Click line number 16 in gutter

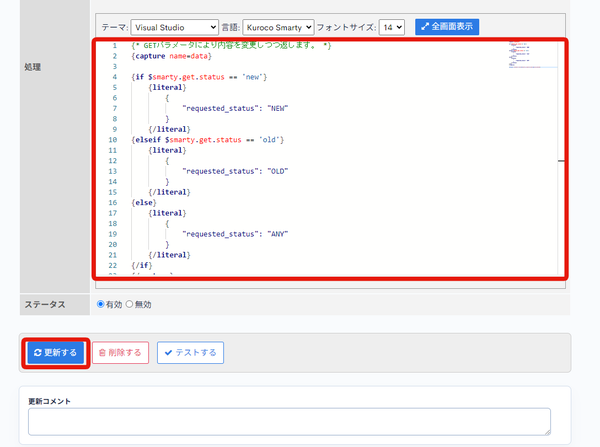[x=112, y=202]
